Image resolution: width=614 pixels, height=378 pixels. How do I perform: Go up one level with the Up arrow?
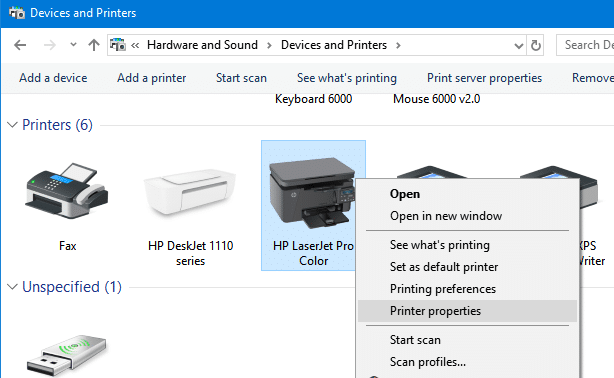94,45
